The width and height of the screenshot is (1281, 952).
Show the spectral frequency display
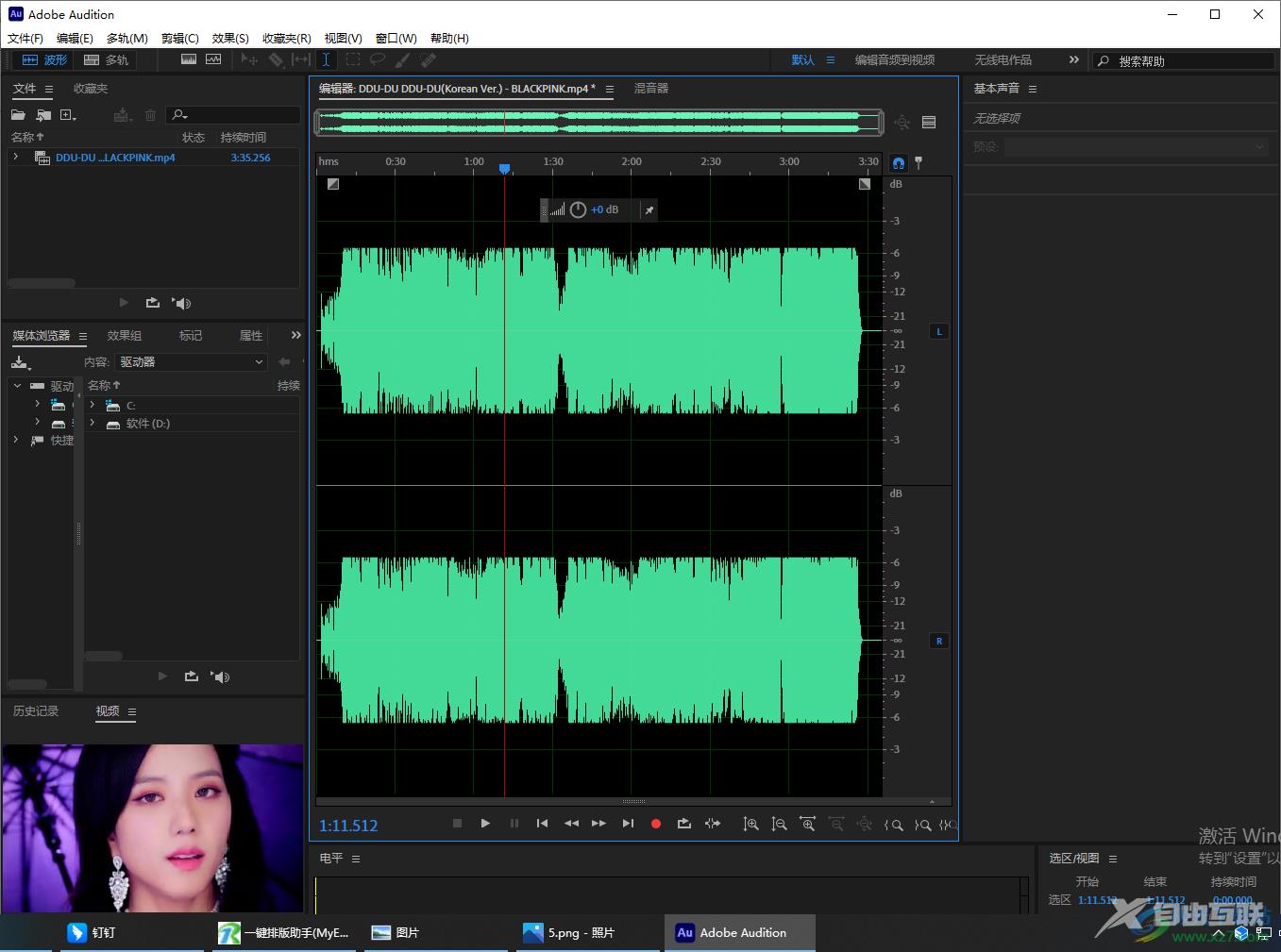[x=189, y=59]
